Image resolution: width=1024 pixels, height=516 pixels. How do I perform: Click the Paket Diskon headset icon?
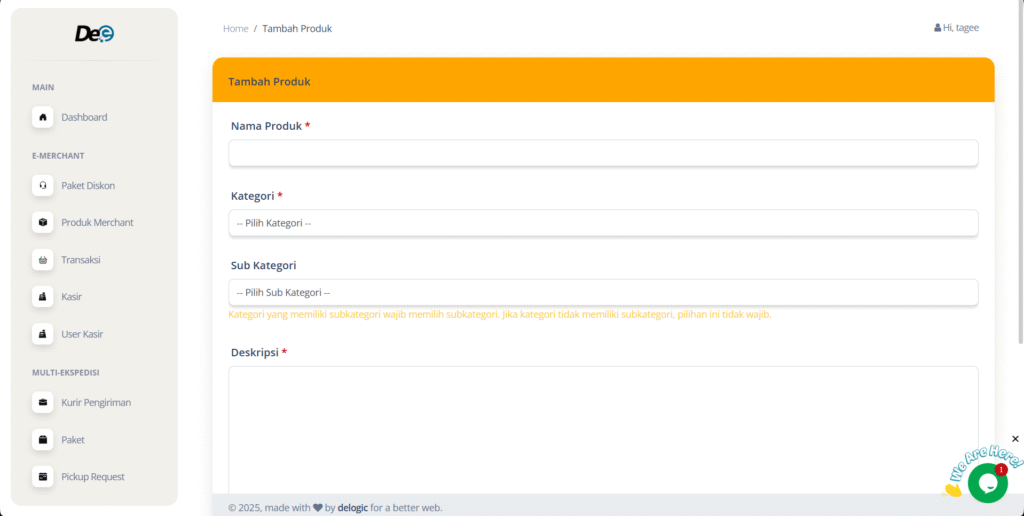coord(43,185)
